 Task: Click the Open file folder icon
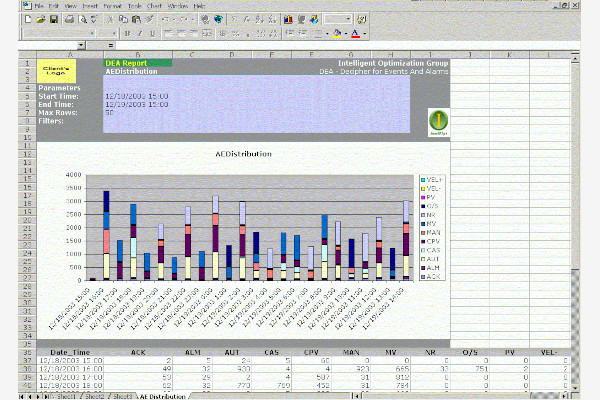click(x=40, y=19)
